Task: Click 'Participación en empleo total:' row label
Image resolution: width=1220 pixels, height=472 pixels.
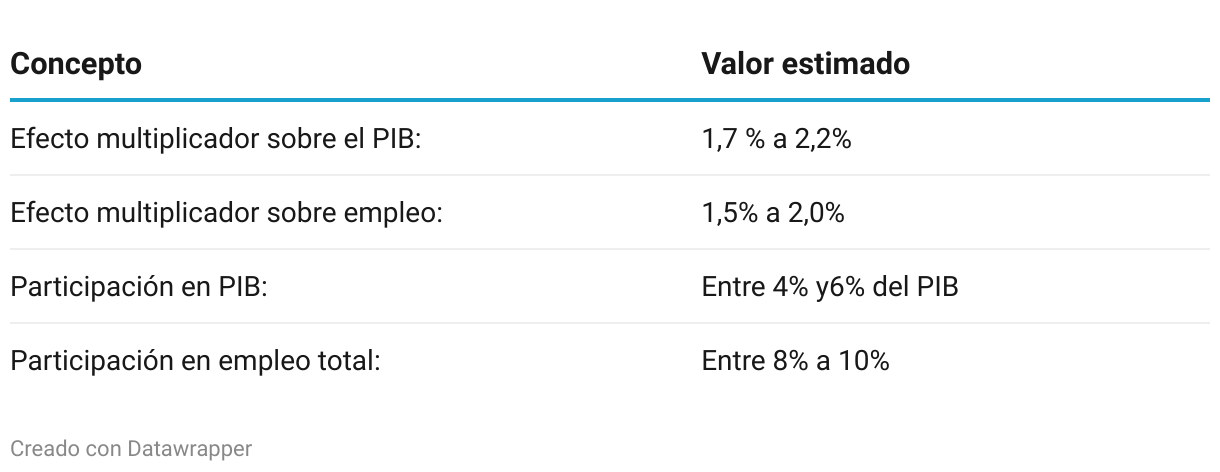Action: coord(195,360)
